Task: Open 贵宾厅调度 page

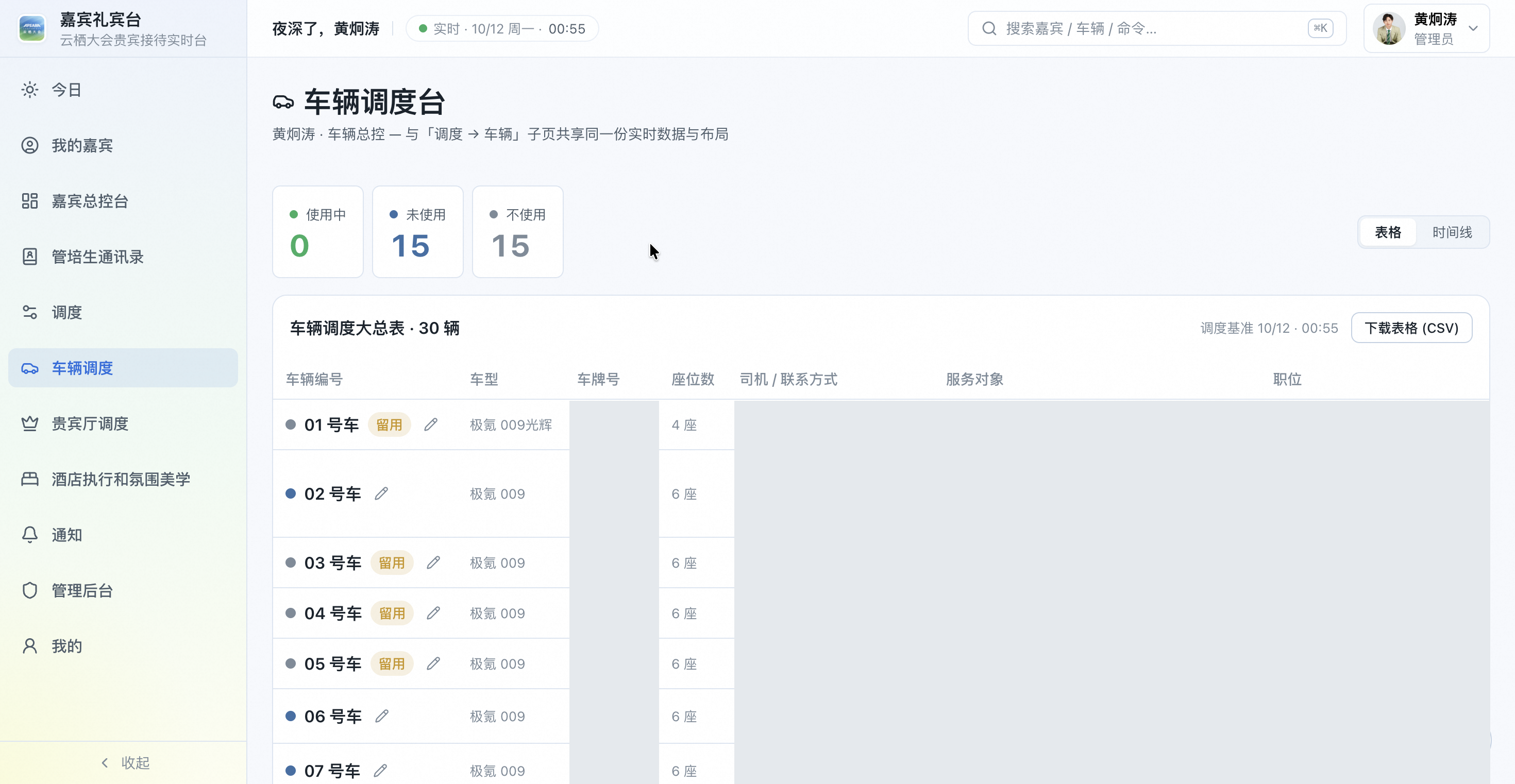Action: 123,424
